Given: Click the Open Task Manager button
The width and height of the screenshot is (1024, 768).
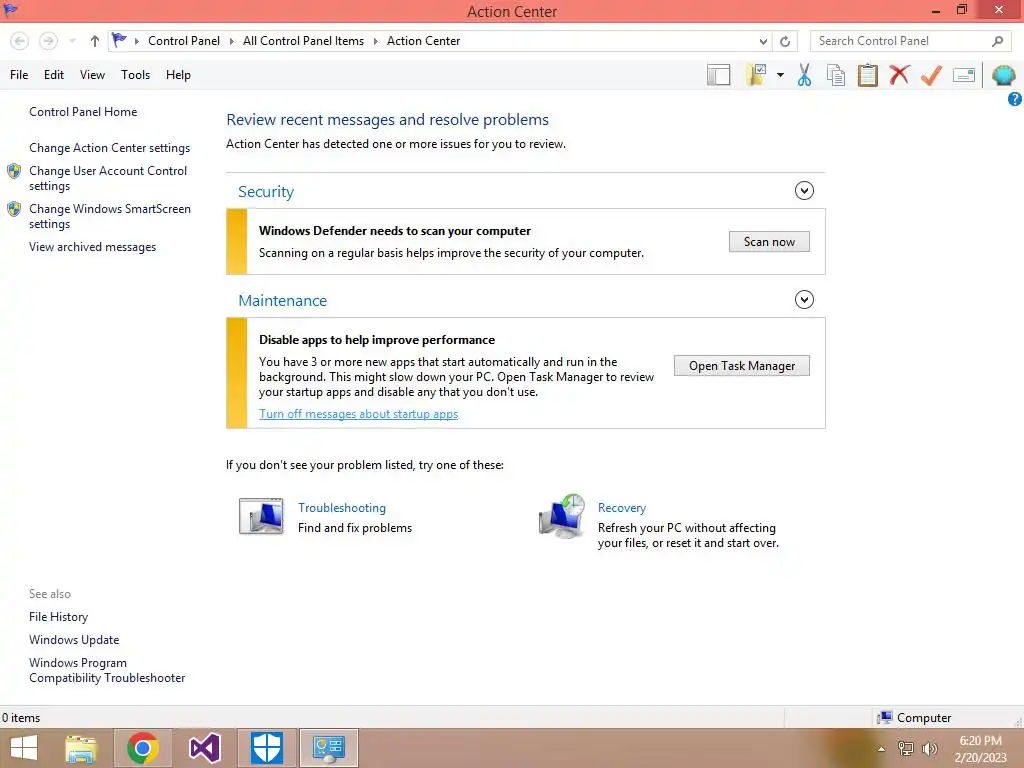Looking at the screenshot, I should pyautogui.click(x=742, y=366).
